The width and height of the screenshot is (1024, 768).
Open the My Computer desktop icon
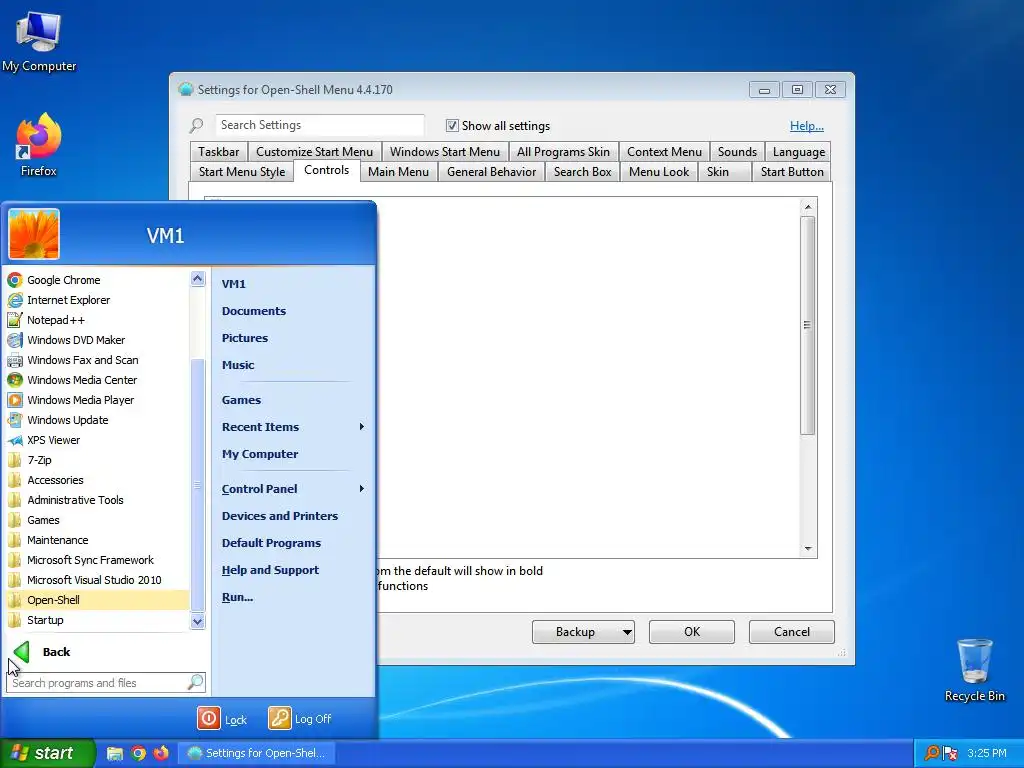[39, 42]
